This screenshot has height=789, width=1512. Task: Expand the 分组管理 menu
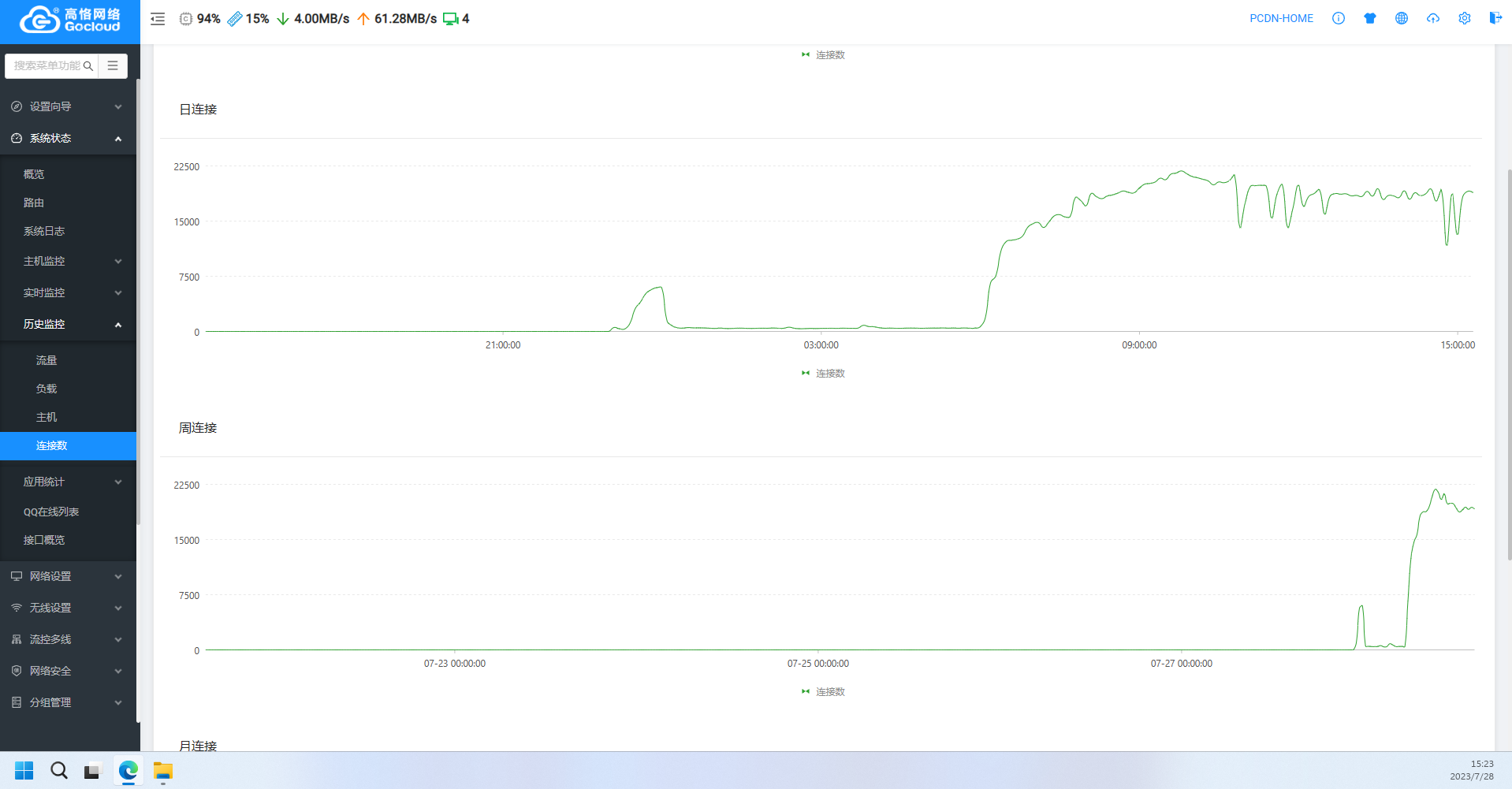pyautogui.click(x=68, y=702)
